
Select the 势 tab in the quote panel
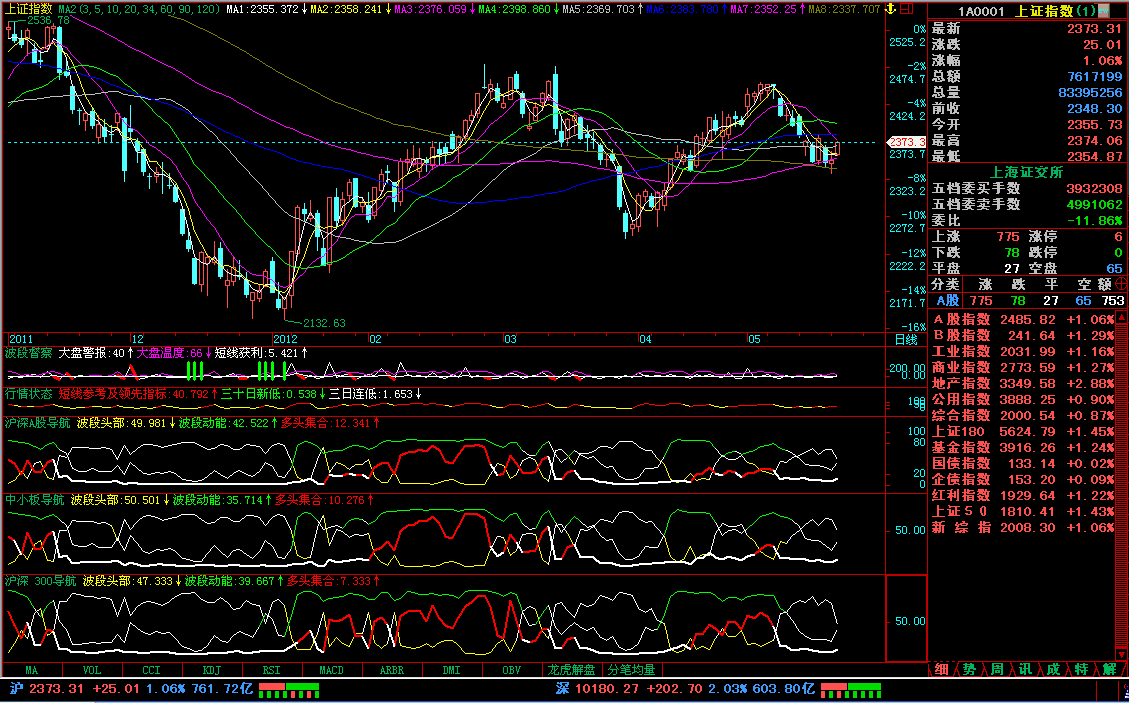(969, 670)
